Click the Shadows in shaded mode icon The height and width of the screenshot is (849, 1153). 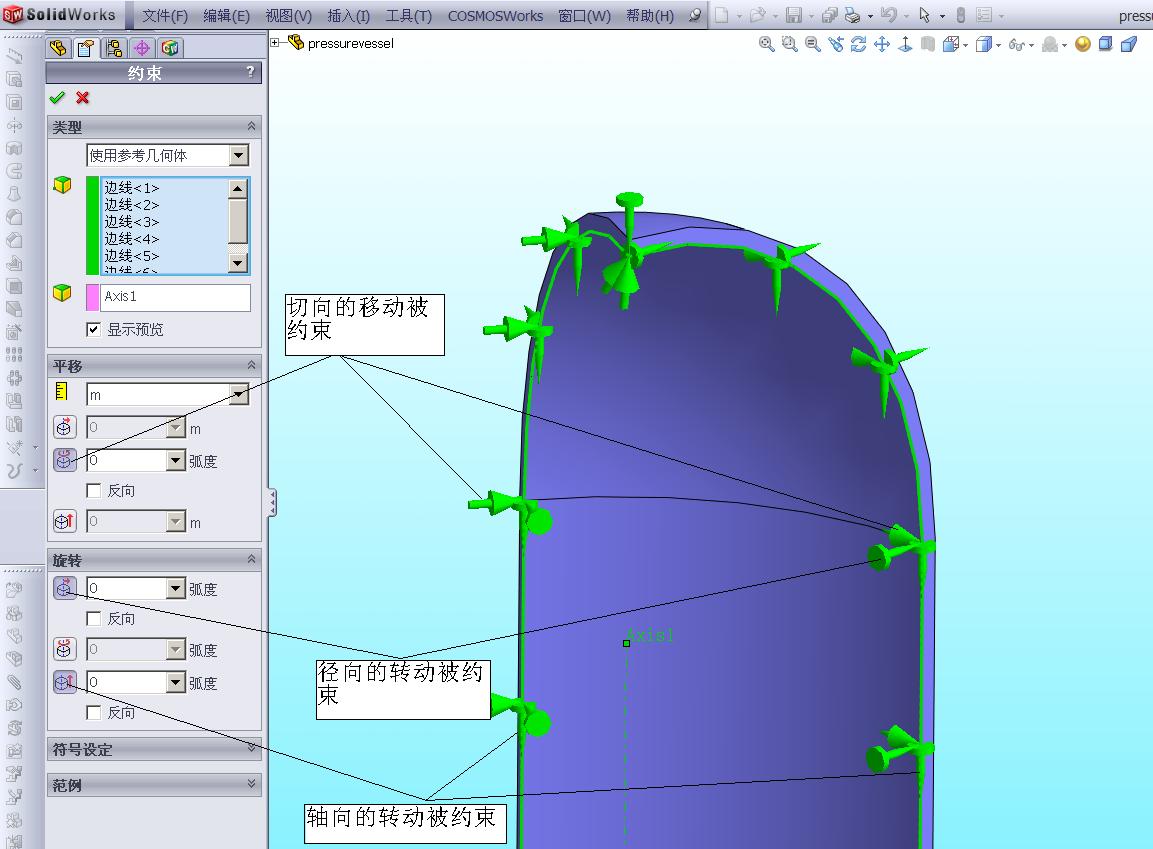click(1105, 44)
